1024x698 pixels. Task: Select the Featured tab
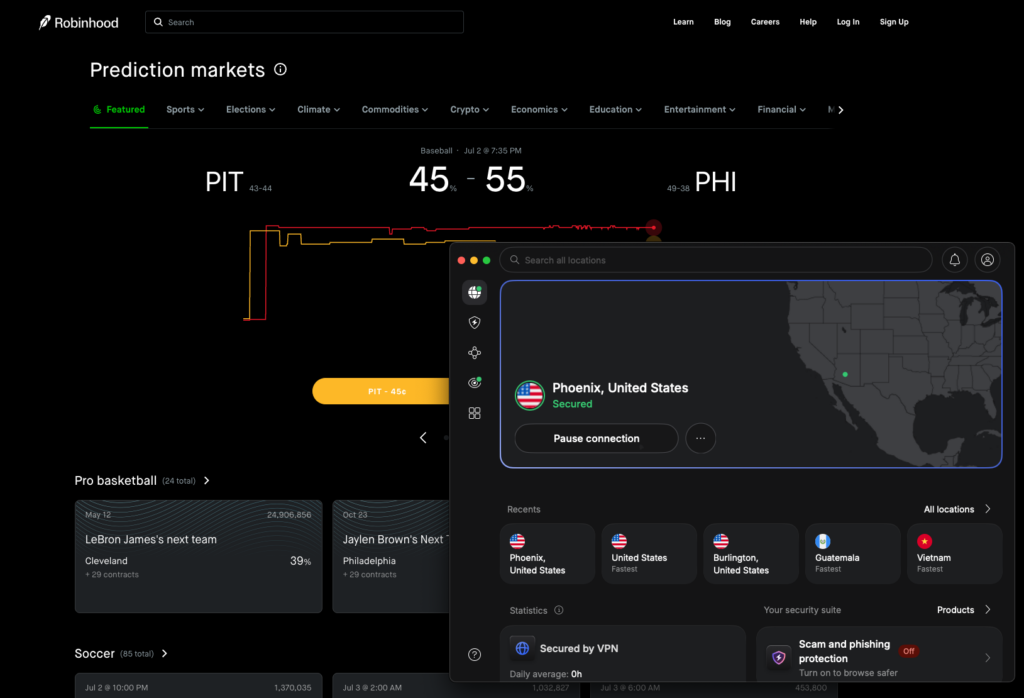[119, 110]
